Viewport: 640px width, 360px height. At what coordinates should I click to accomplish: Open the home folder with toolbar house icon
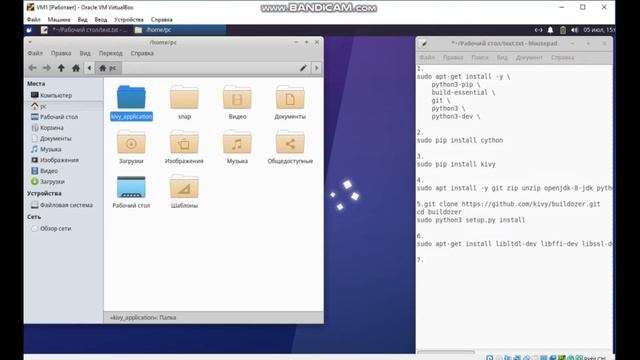(x=76, y=68)
